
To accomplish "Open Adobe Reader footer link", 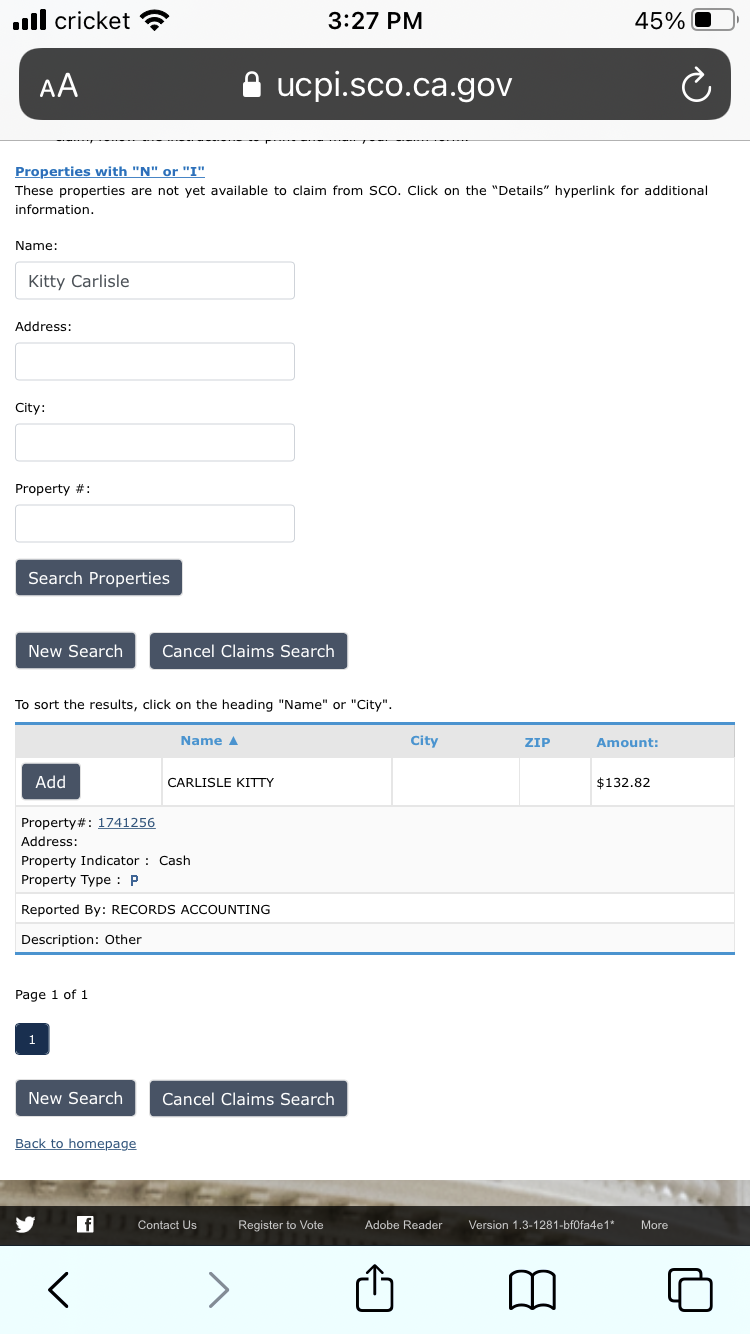I will tap(403, 1225).
